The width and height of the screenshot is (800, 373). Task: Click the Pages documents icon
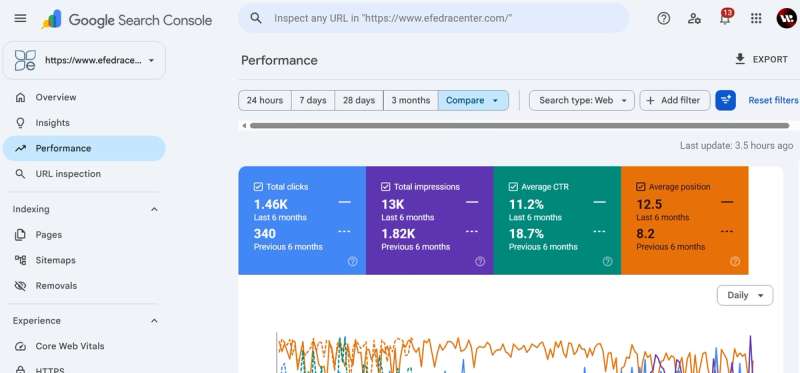[x=20, y=235]
